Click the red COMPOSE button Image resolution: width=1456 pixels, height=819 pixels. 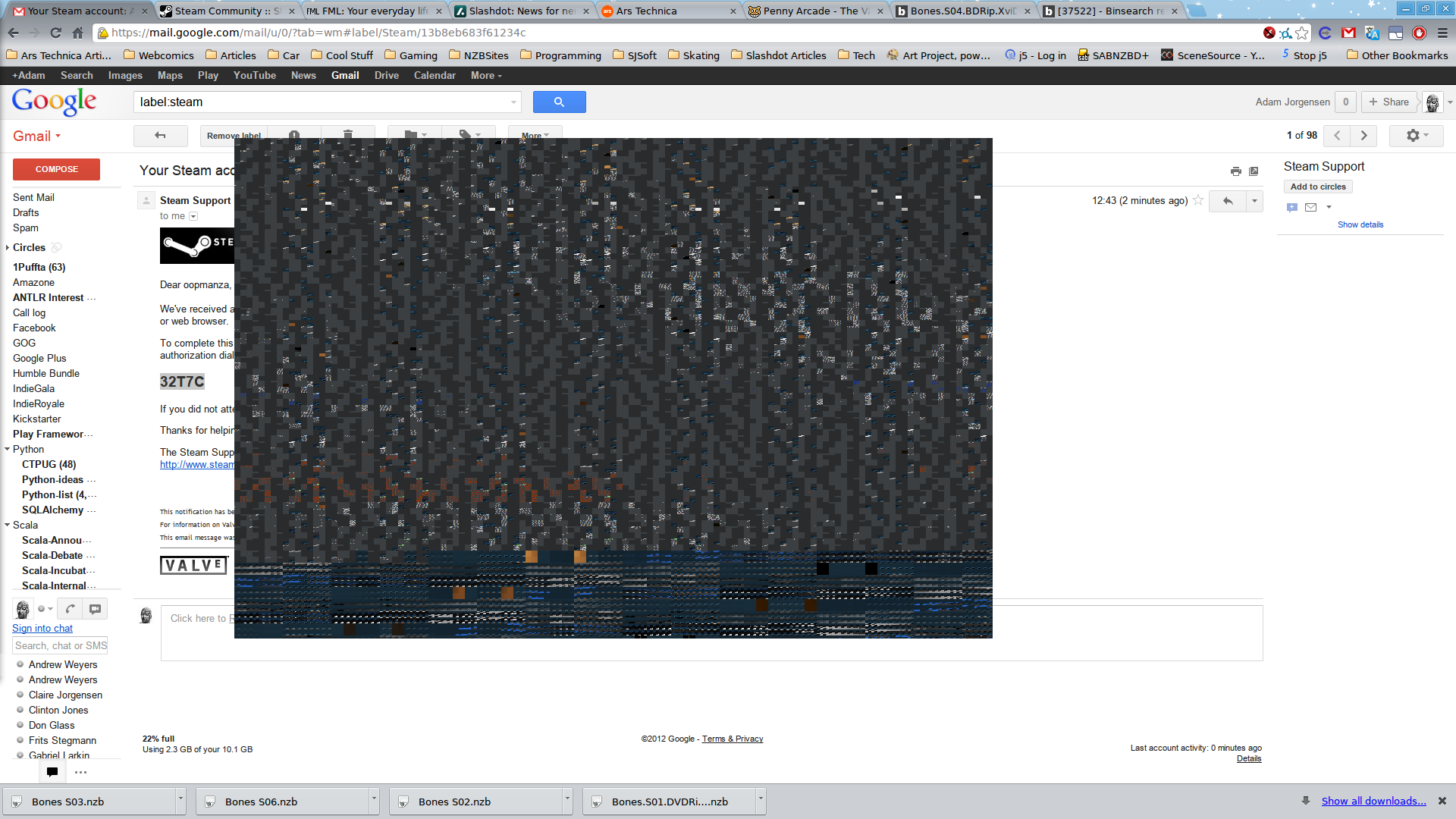[56, 169]
